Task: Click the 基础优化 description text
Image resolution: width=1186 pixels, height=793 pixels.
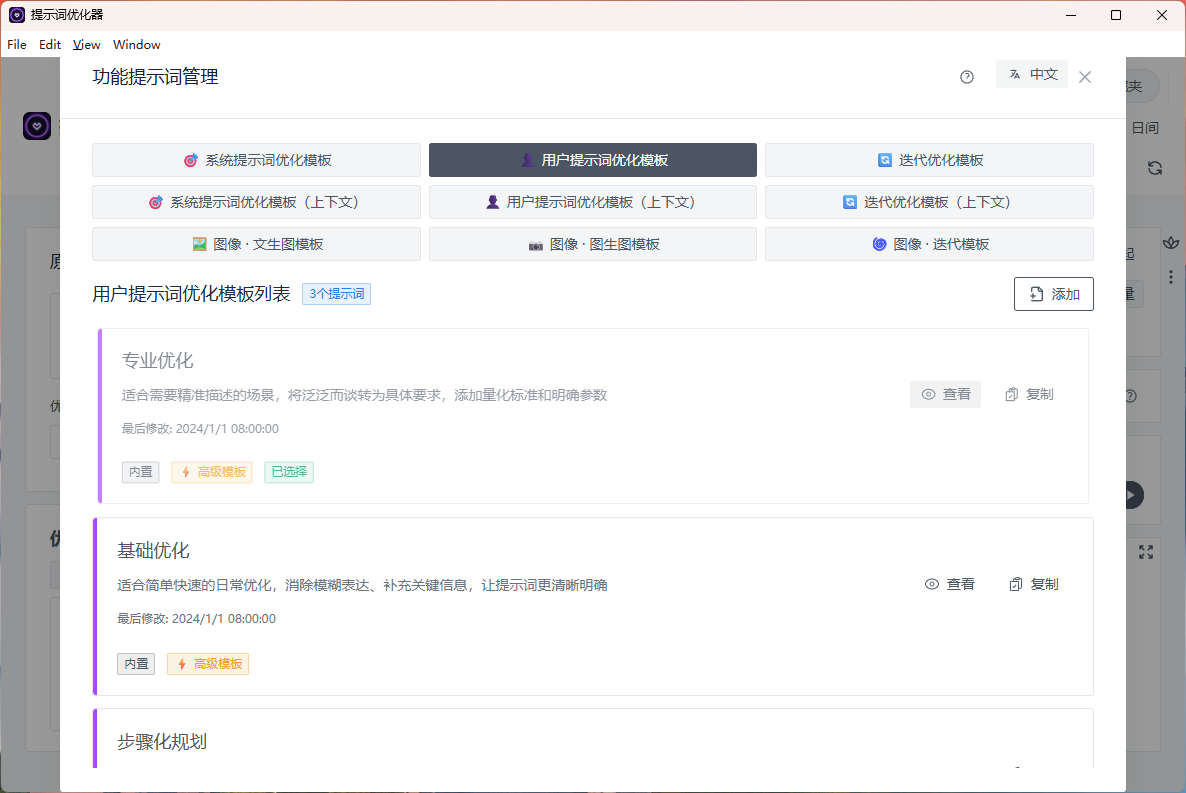Action: 362,585
